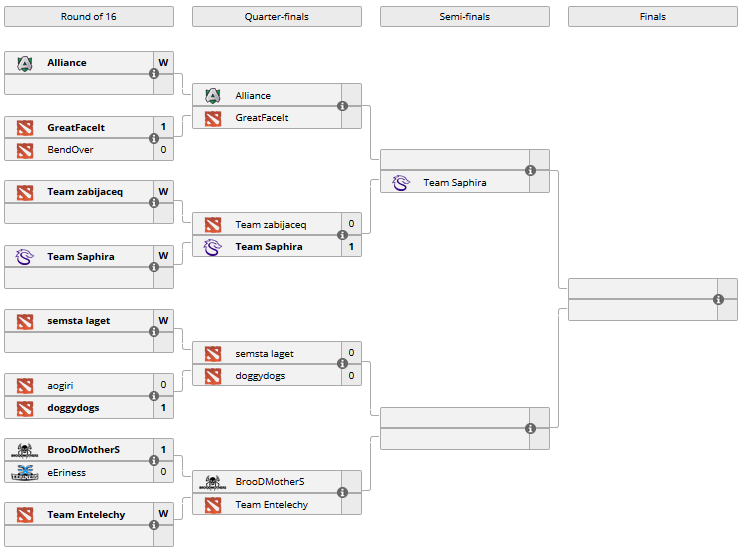Click the eEriness team logo

25,472
